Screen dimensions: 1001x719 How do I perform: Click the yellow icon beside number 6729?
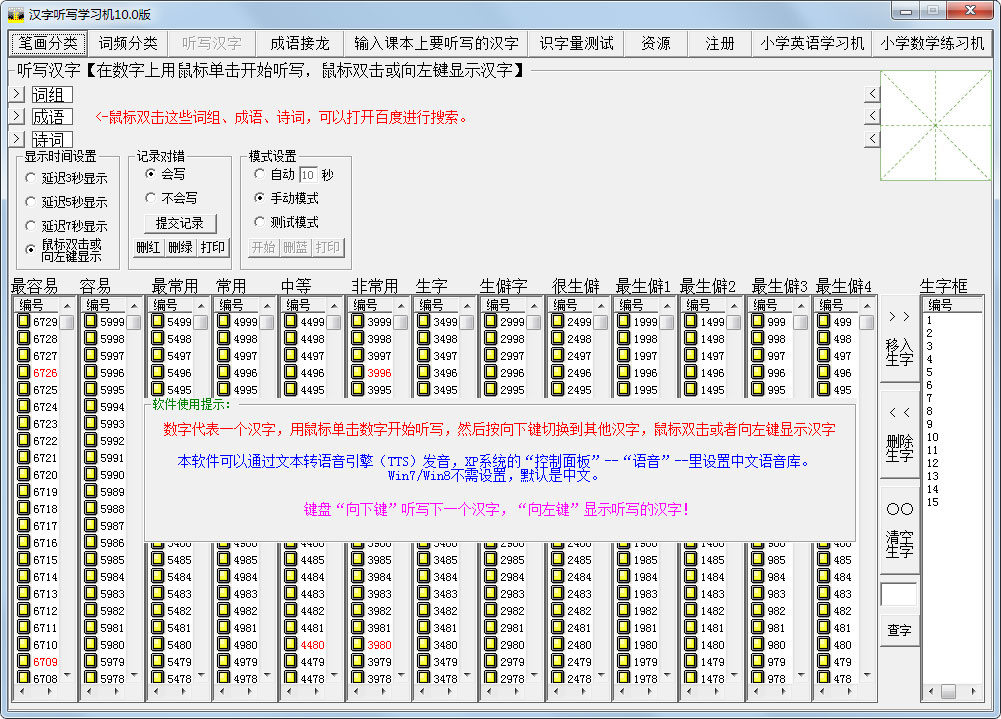point(24,321)
